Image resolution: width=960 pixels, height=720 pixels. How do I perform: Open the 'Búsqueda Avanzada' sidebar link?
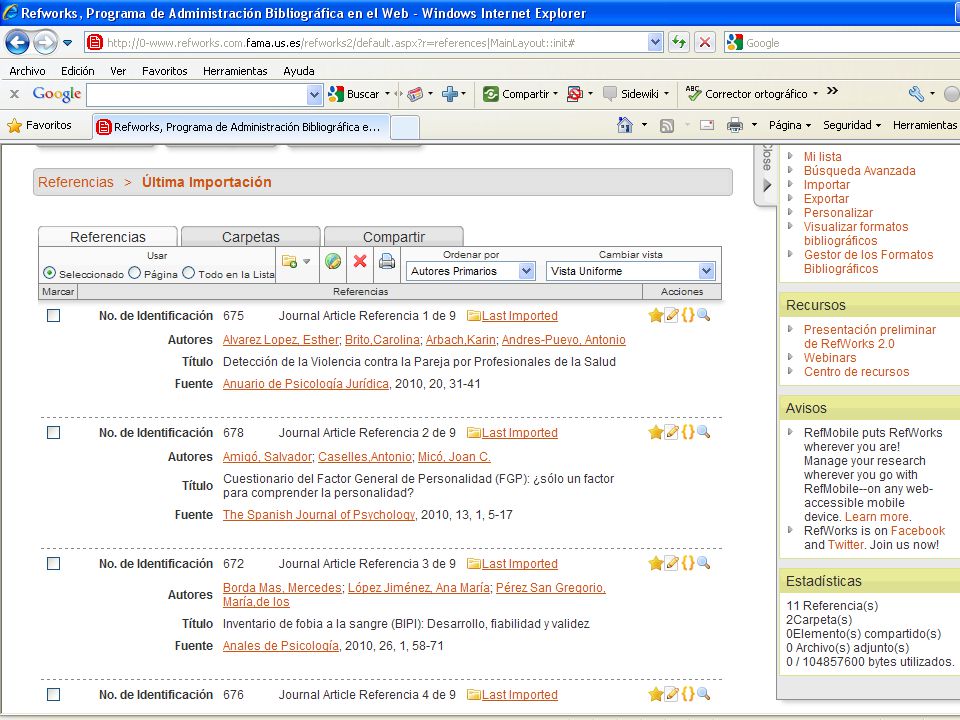click(x=860, y=171)
